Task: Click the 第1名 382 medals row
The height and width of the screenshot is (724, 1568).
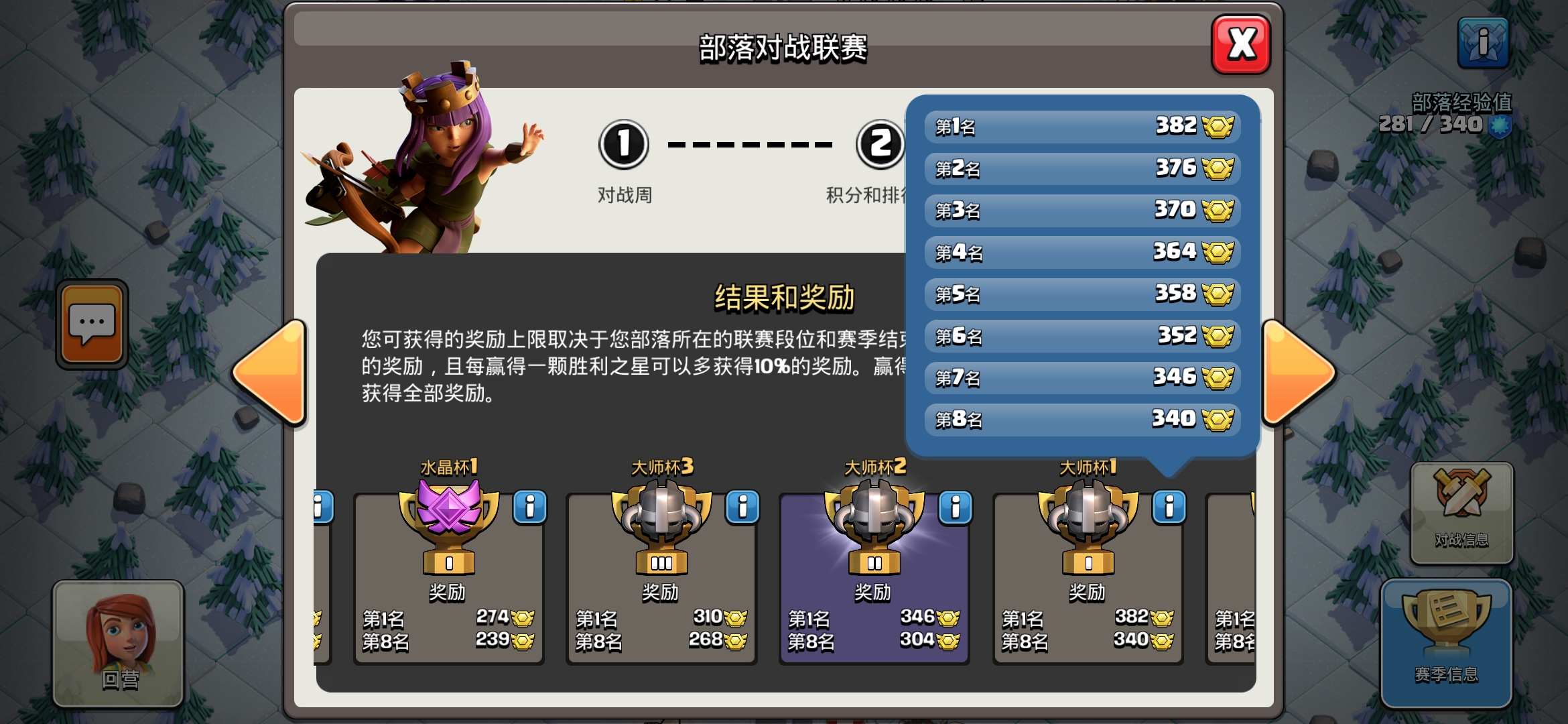Action: point(1082,127)
